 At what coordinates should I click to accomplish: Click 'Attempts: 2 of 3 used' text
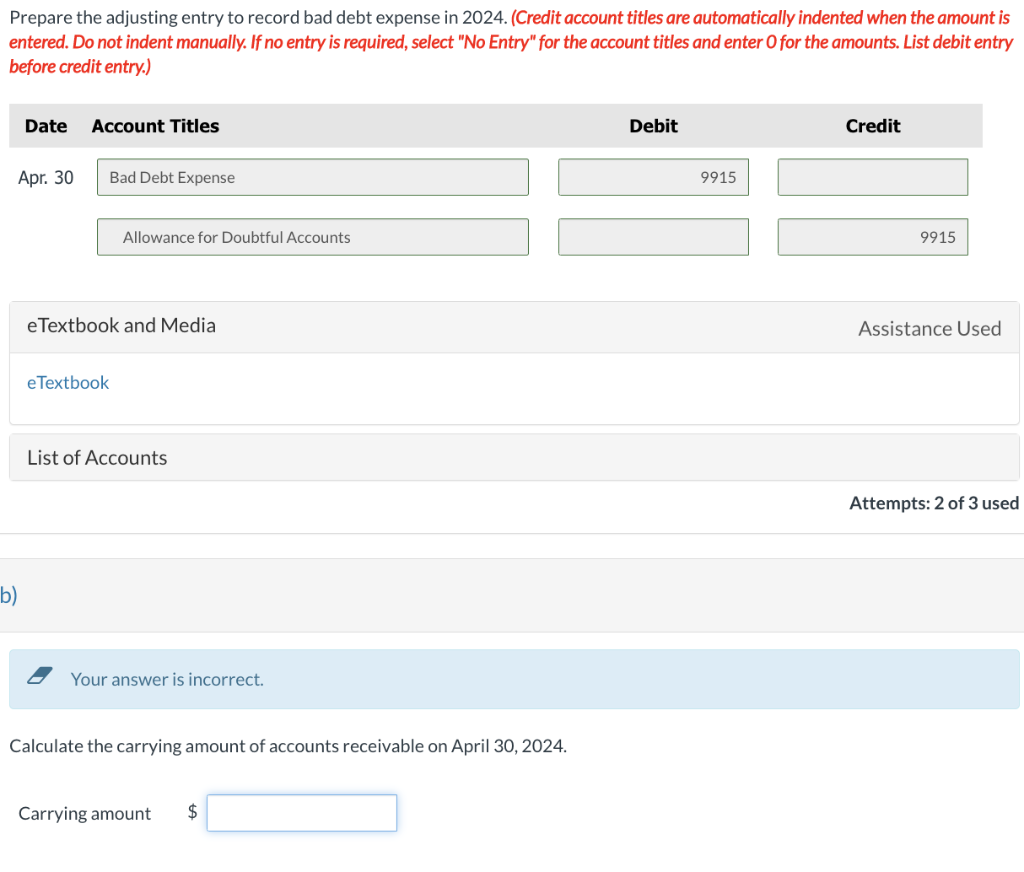tap(934, 503)
